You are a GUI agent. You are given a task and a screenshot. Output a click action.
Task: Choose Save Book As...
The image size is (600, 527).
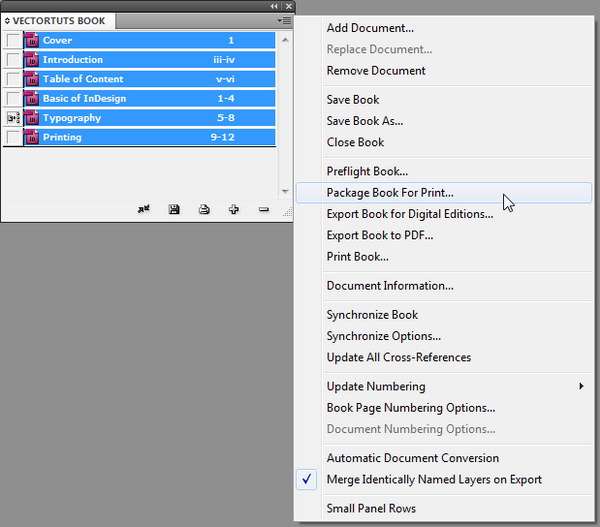pyautogui.click(x=365, y=121)
